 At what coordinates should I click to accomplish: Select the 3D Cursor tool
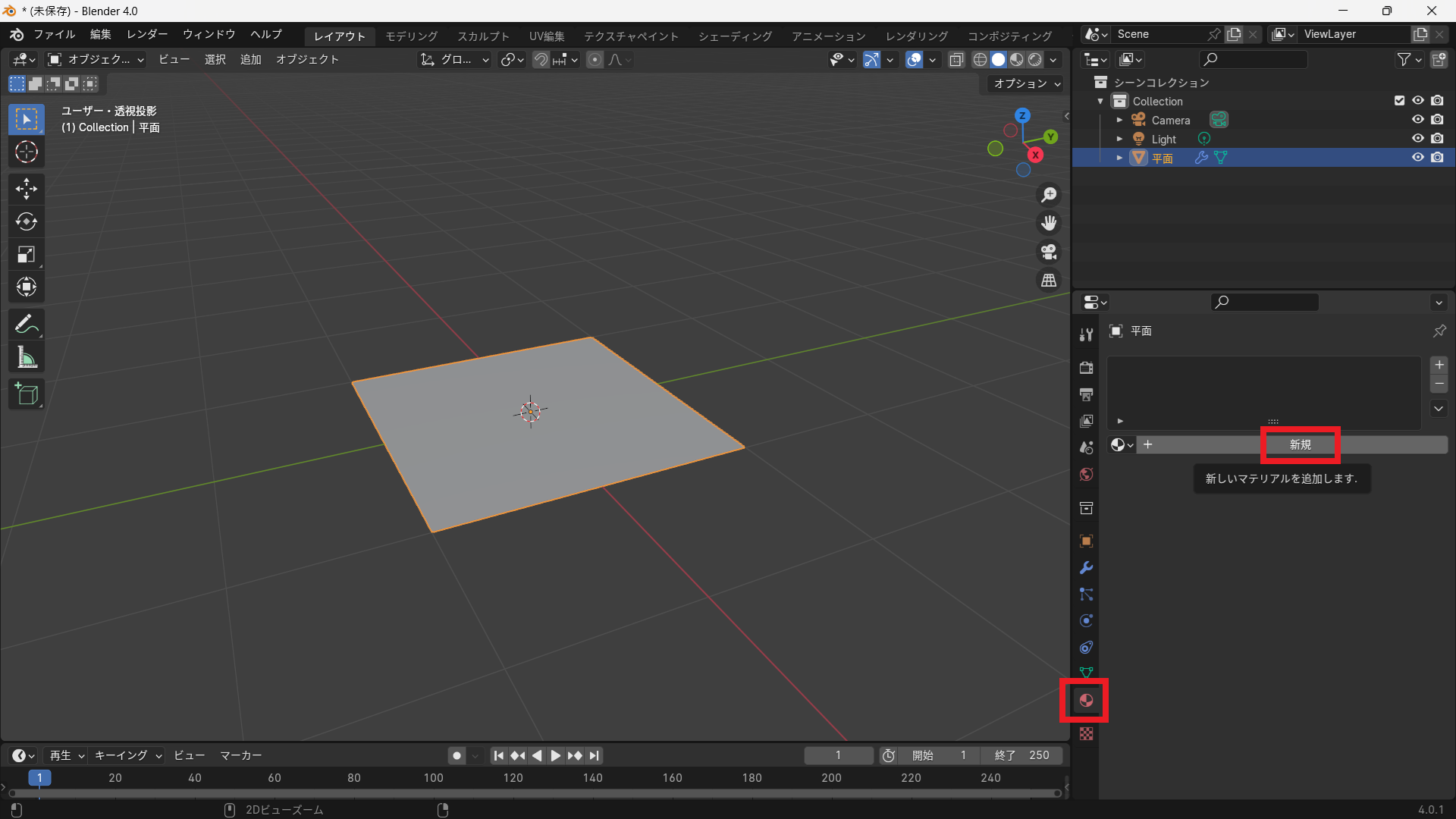point(27,152)
